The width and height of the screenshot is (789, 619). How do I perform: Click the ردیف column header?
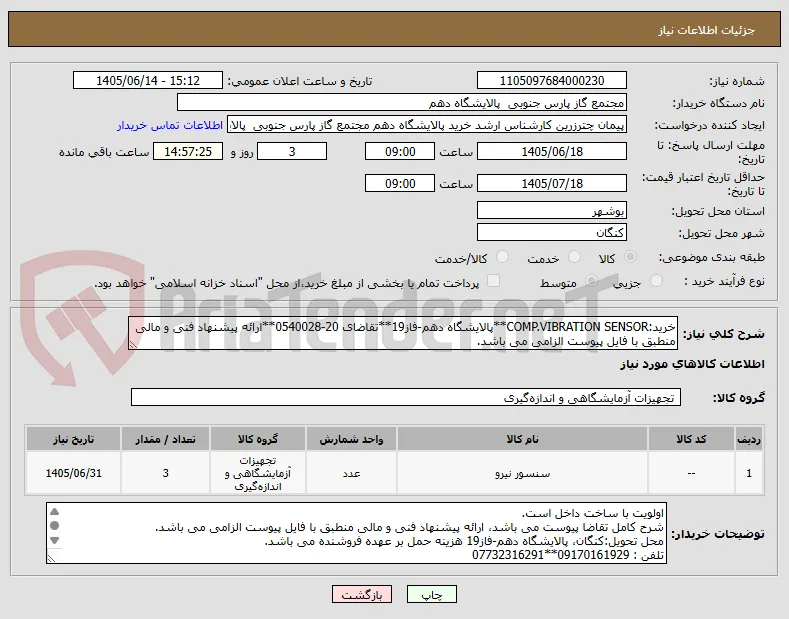tap(749, 439)
